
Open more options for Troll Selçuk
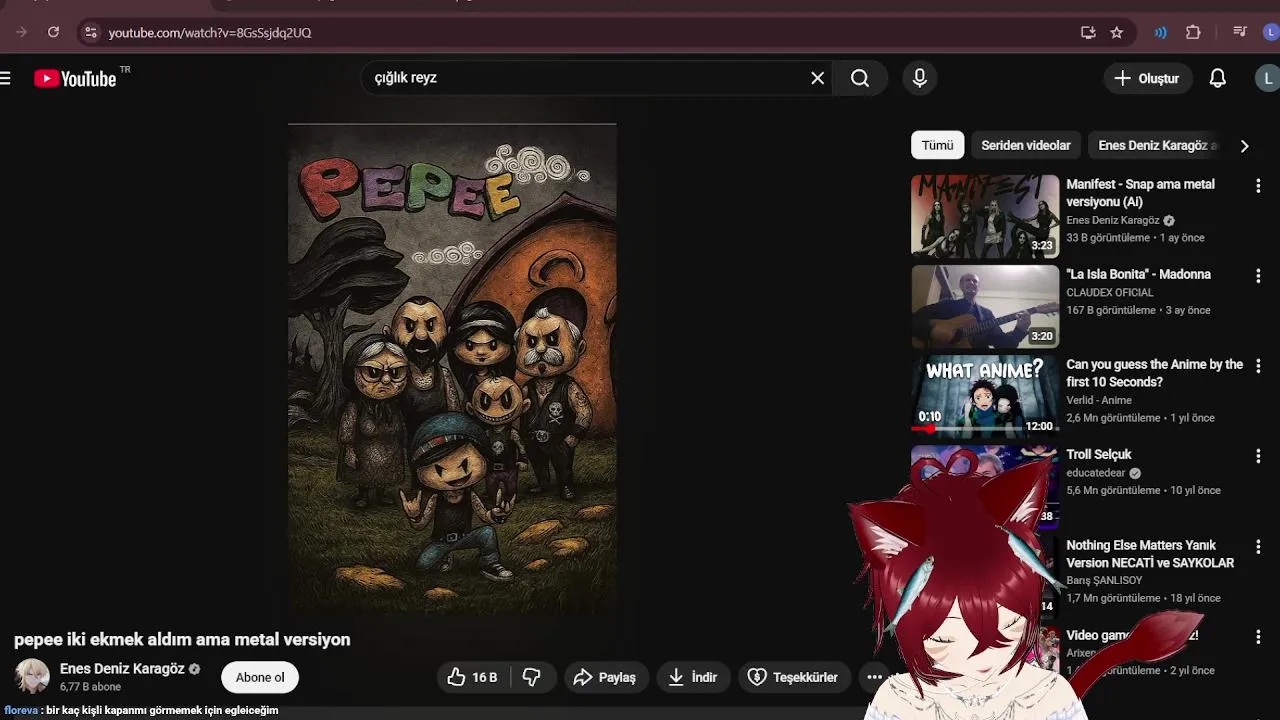point(1258,456)
